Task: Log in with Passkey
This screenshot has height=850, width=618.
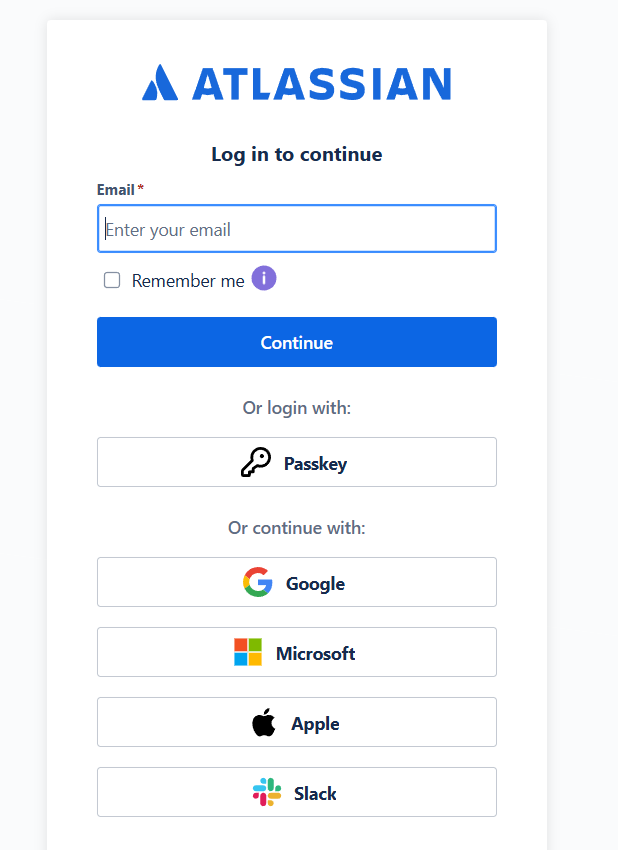Action: tap(296, 462)
